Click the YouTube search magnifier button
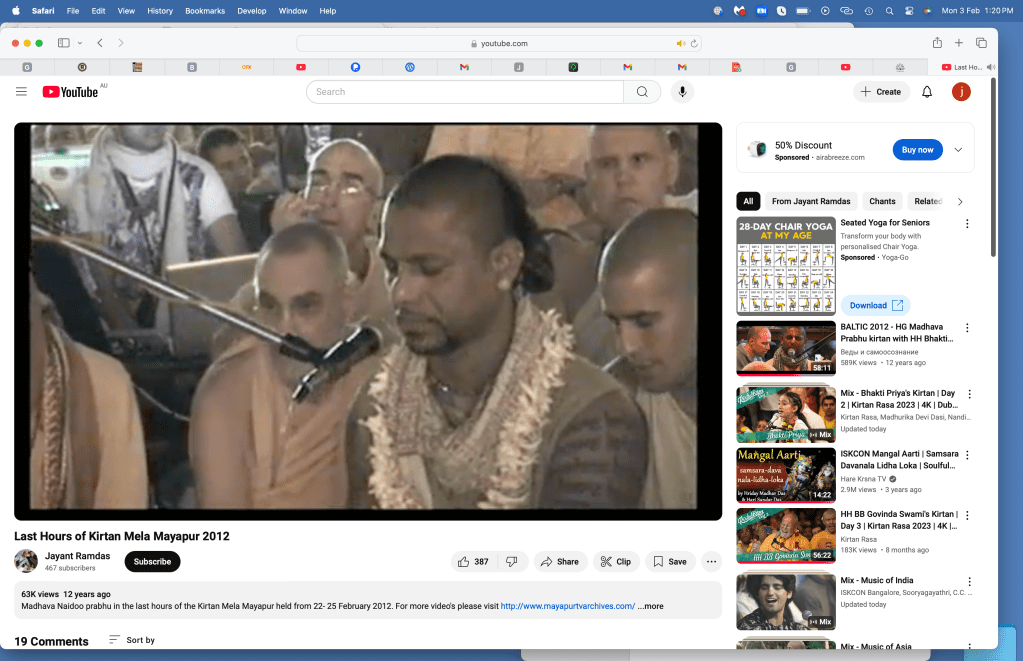This screenshot has height=661, width=1023. tap(641, 92)
